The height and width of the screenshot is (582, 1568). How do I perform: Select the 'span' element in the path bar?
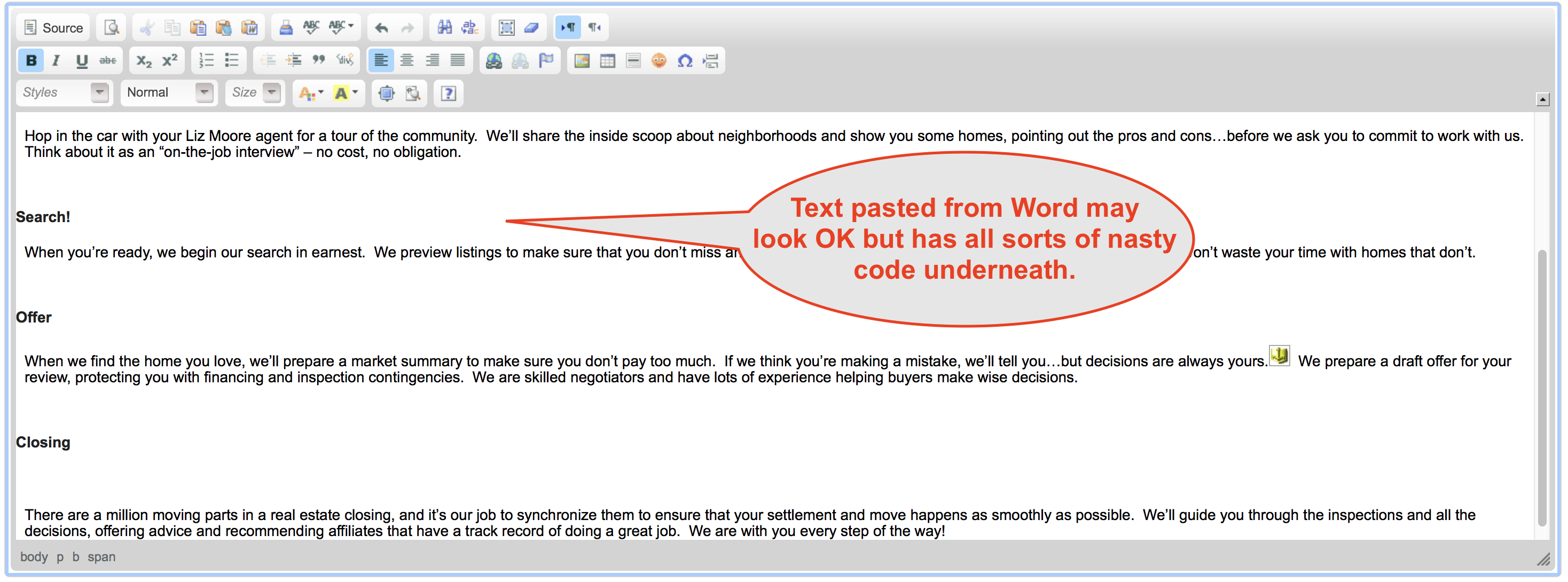pyautogui.click(x=101, y=556)
